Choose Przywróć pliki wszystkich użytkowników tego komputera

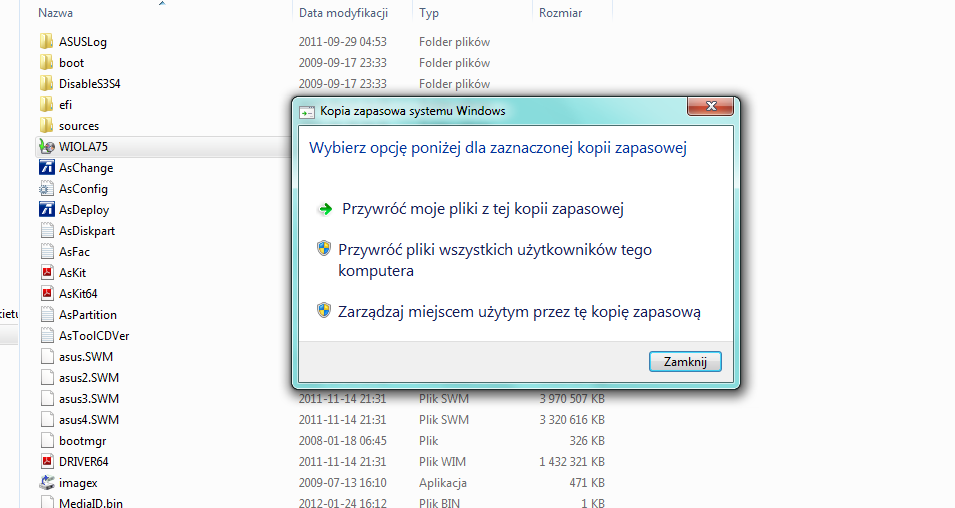(x=495, y=260)
